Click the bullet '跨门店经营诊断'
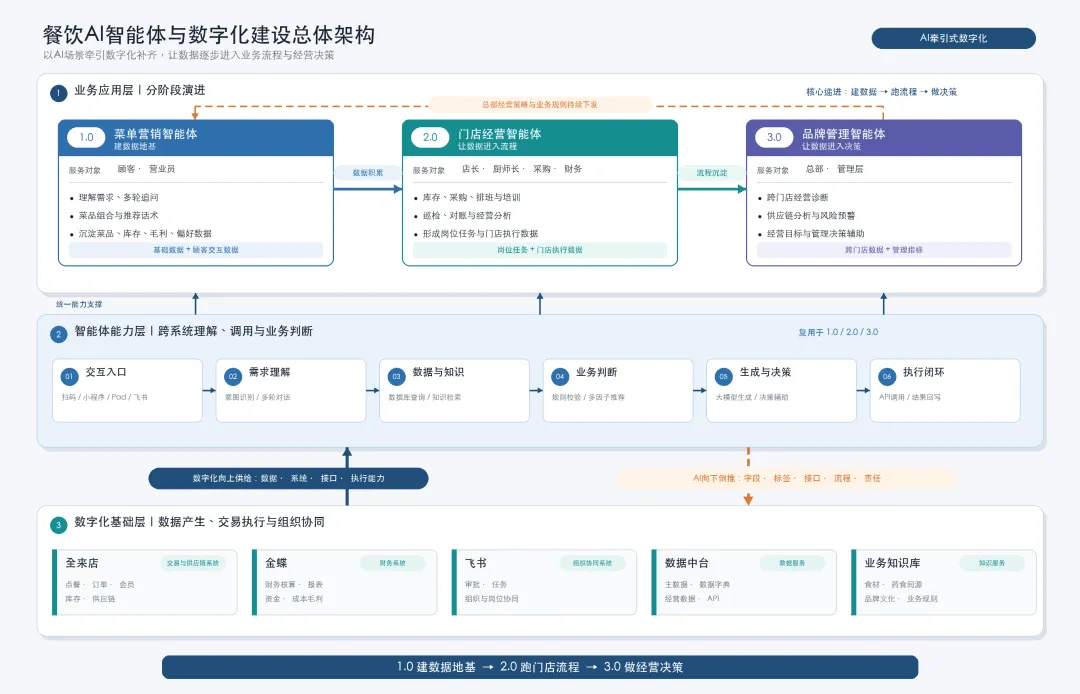Screen dimensions: 1080x694 pos(798,198)
